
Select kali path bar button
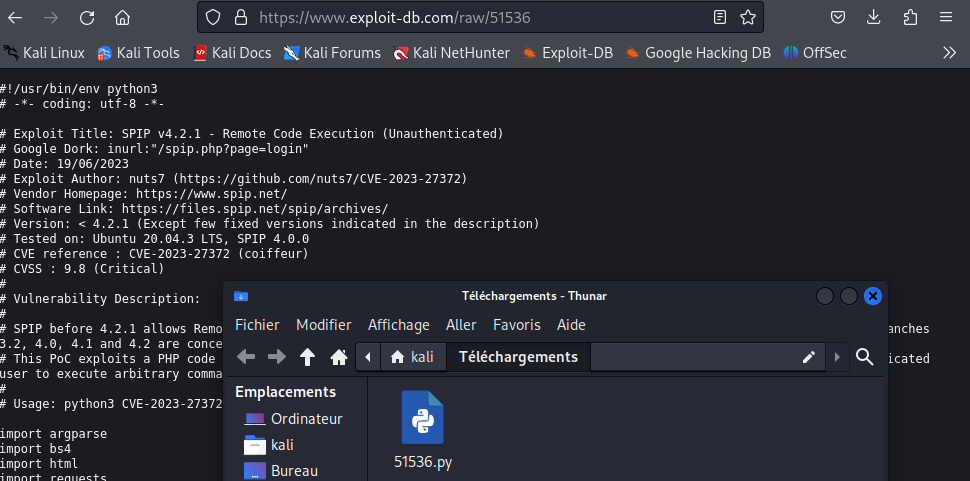413,357
